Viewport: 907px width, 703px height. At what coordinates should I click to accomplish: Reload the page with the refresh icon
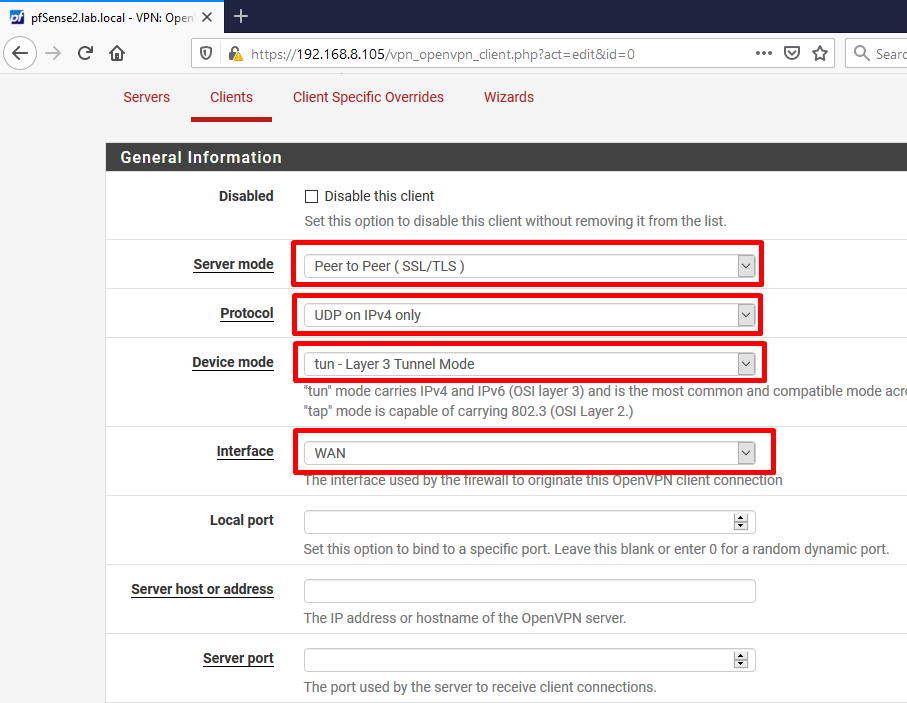86,53
